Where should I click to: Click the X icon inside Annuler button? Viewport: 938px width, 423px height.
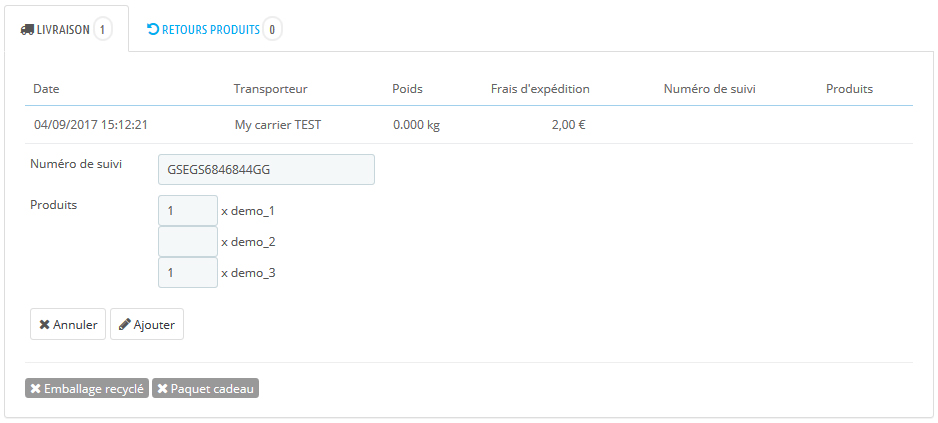(44, 325)
